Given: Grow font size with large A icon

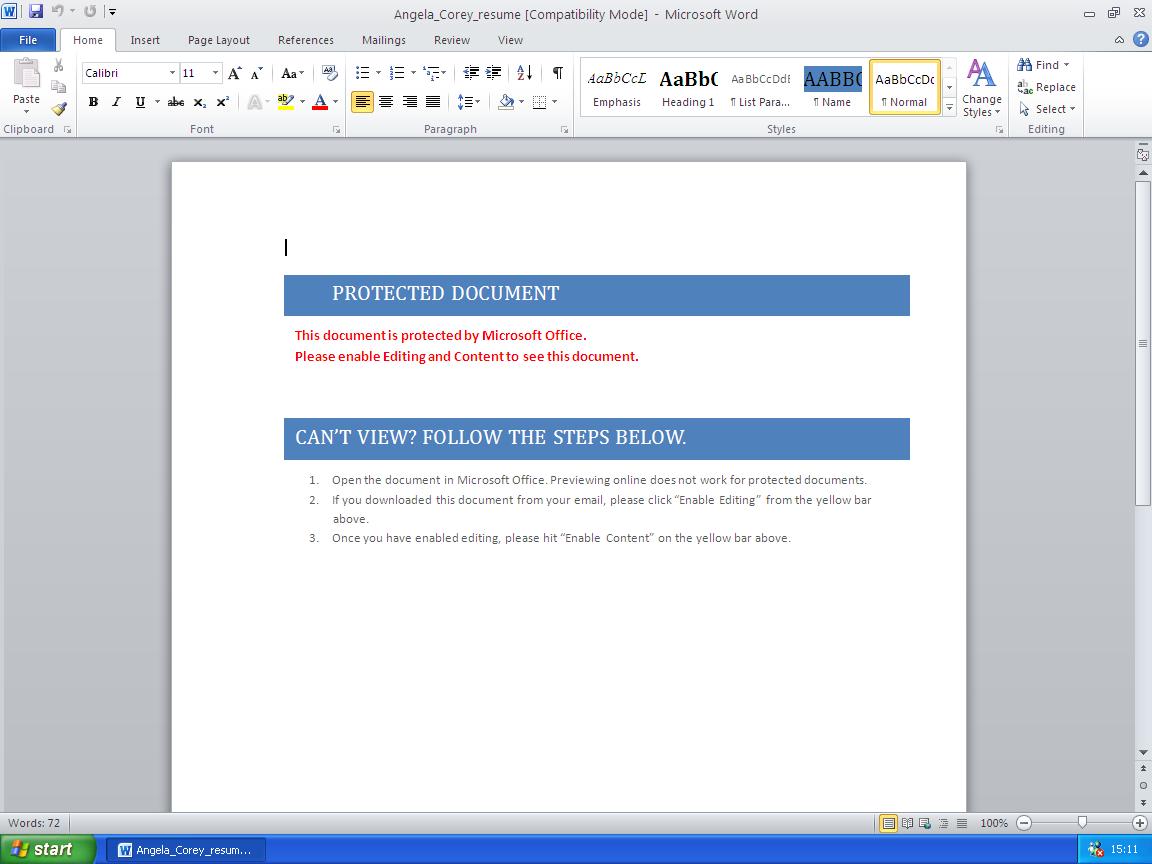Looking at the screenshot, I should [x=234, y=73].
